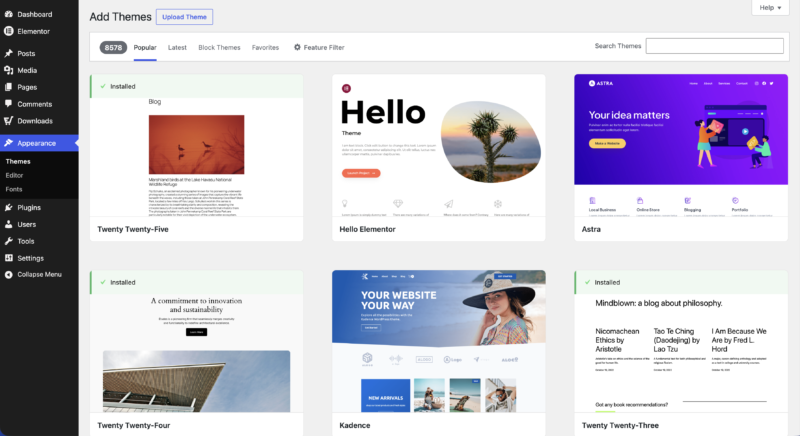Image resolution: width=800 pixels, height=436 pixels.
Task: Click the Downloads cart icon
Action: pyautogui.click(x=9, y=121)
